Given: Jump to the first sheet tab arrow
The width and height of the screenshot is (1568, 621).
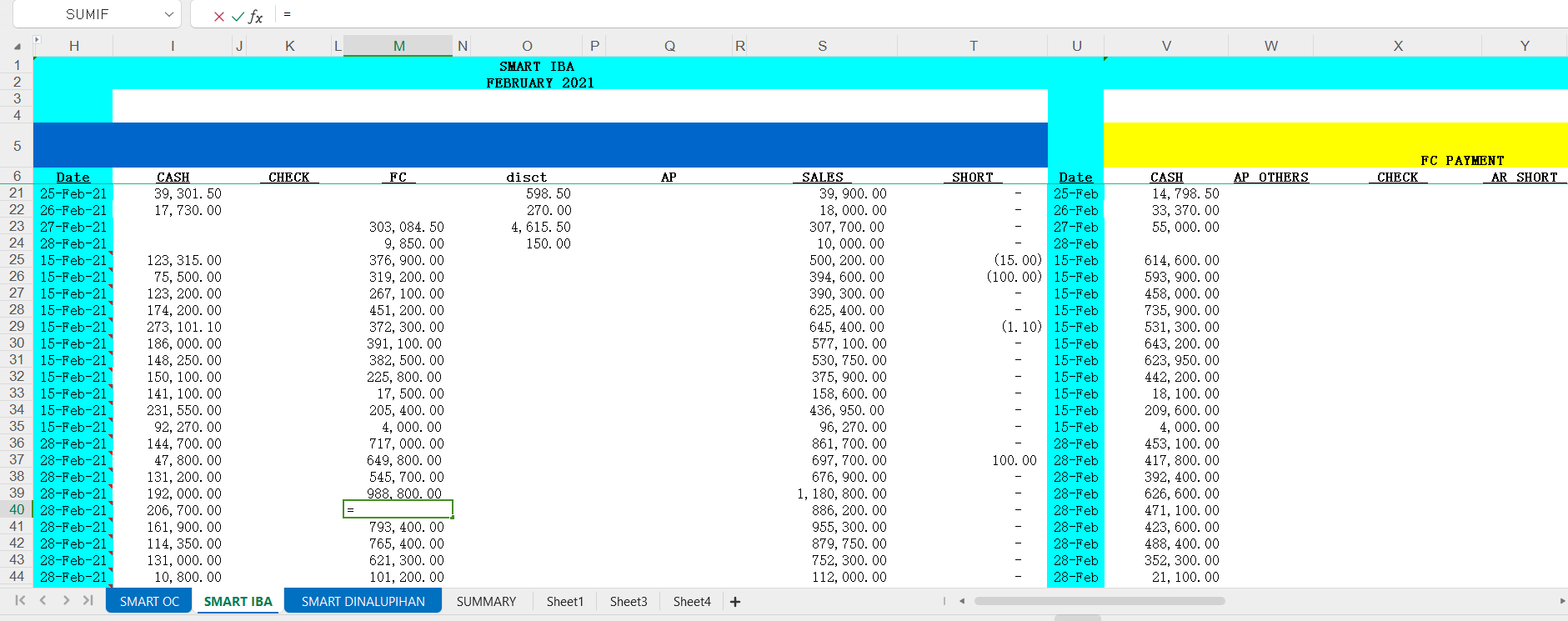Looking at the screenshot, I should [x=20, y=600].
